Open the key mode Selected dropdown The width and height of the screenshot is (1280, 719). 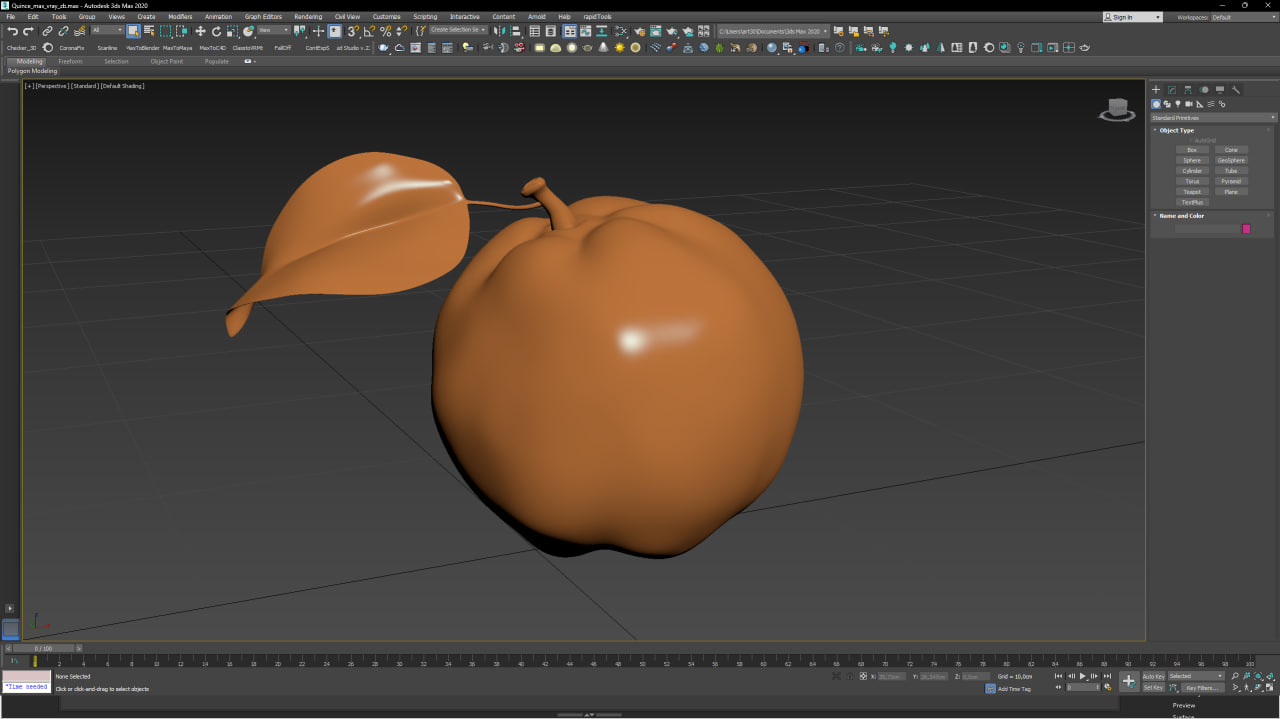coord(1196,676)
